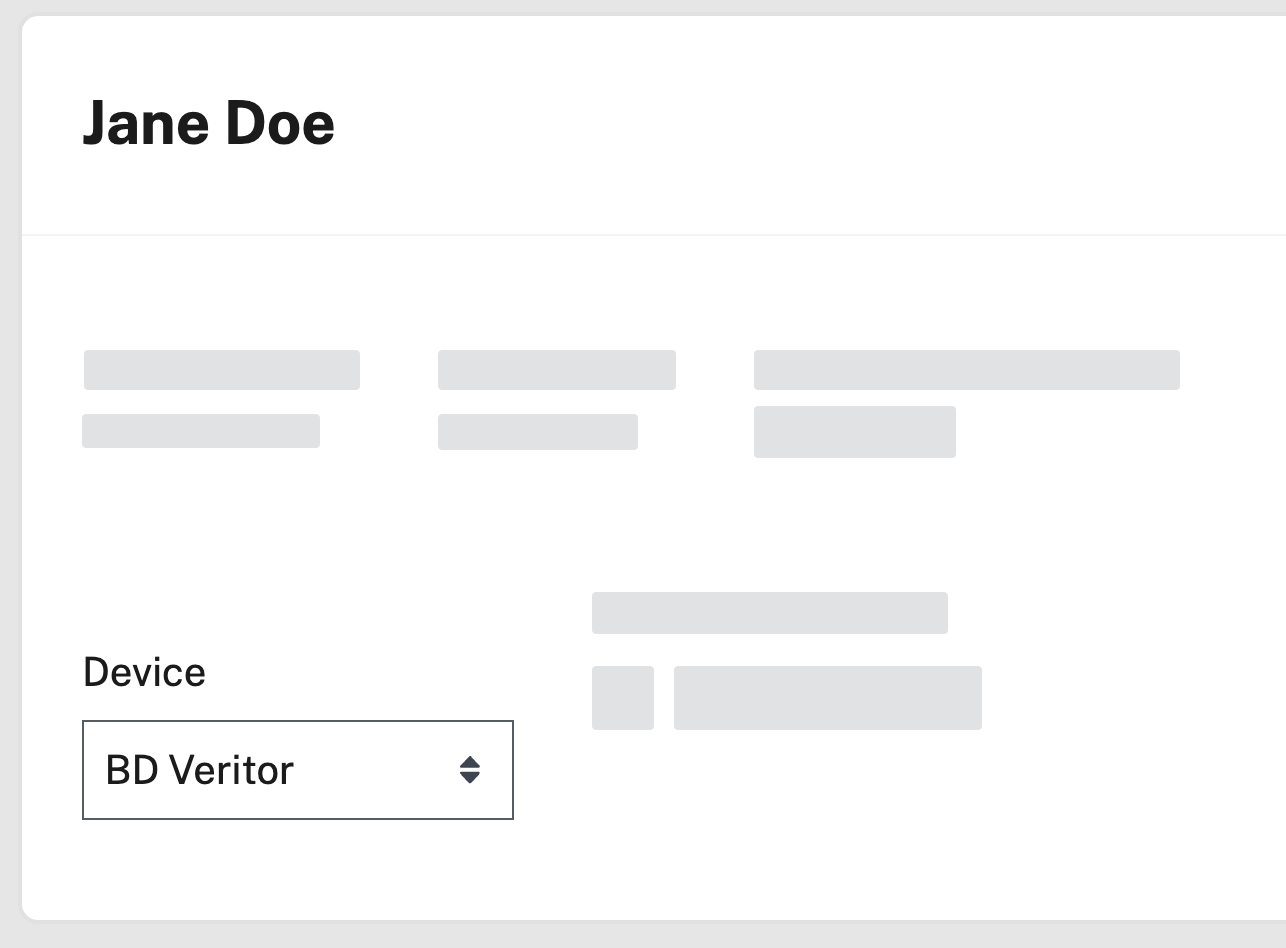Image resolution: width=1286 pixels, height=948 pixels.
Task: Click the up-down chevron inside the Device selector
Action: [x=470, y=770]
